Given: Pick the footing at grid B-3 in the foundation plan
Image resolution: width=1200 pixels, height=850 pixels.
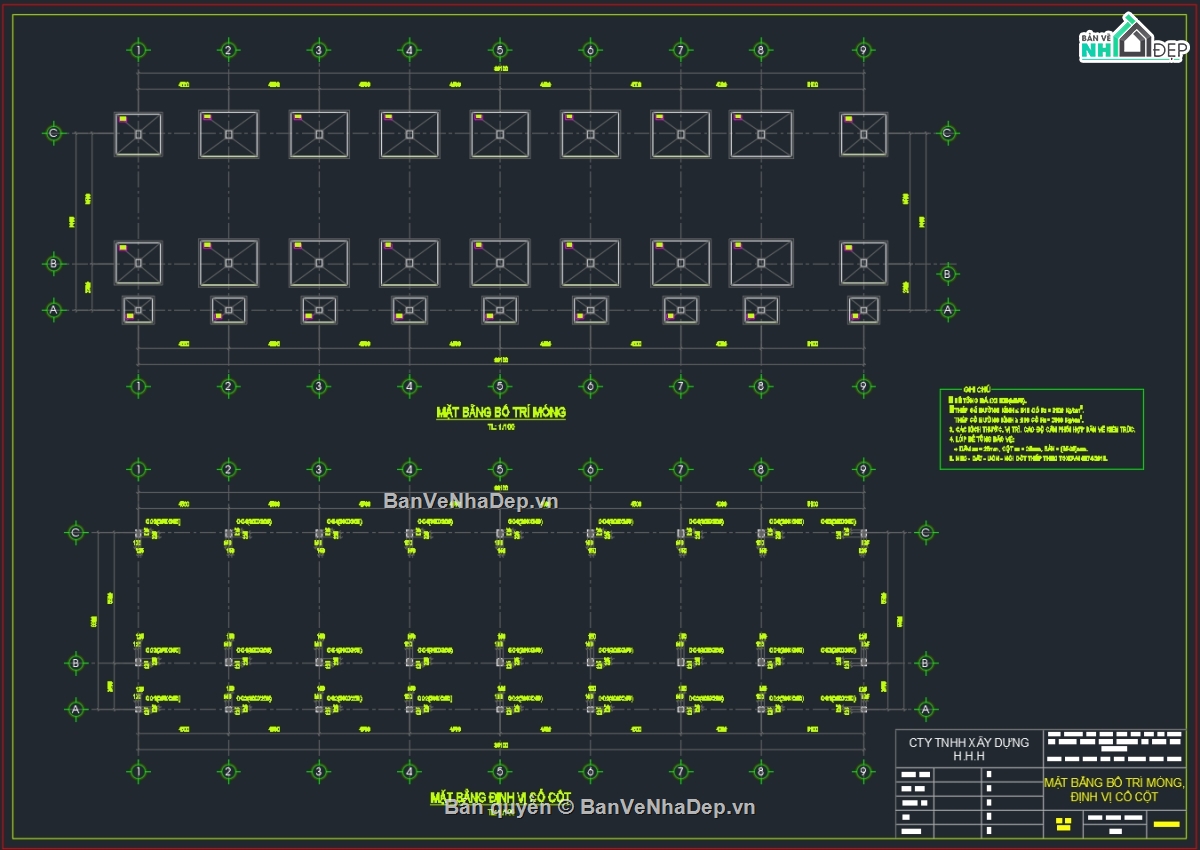Looking at the screenshot, I should (x=319, y=263).
